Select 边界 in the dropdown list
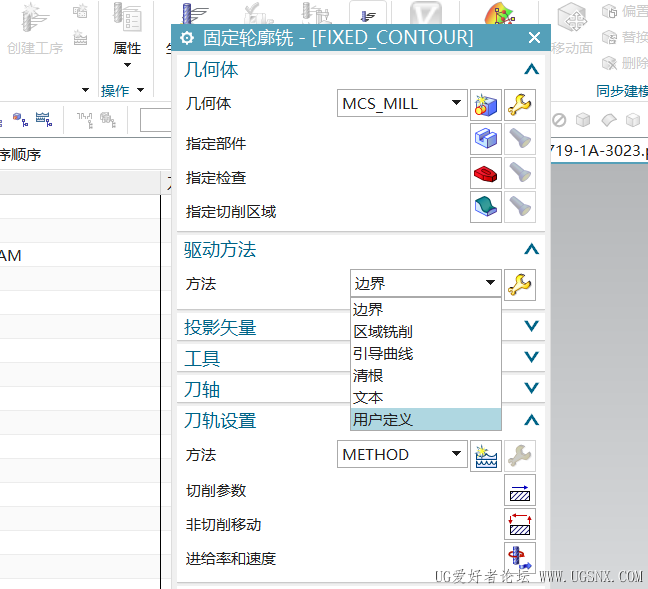 (426, 310)
